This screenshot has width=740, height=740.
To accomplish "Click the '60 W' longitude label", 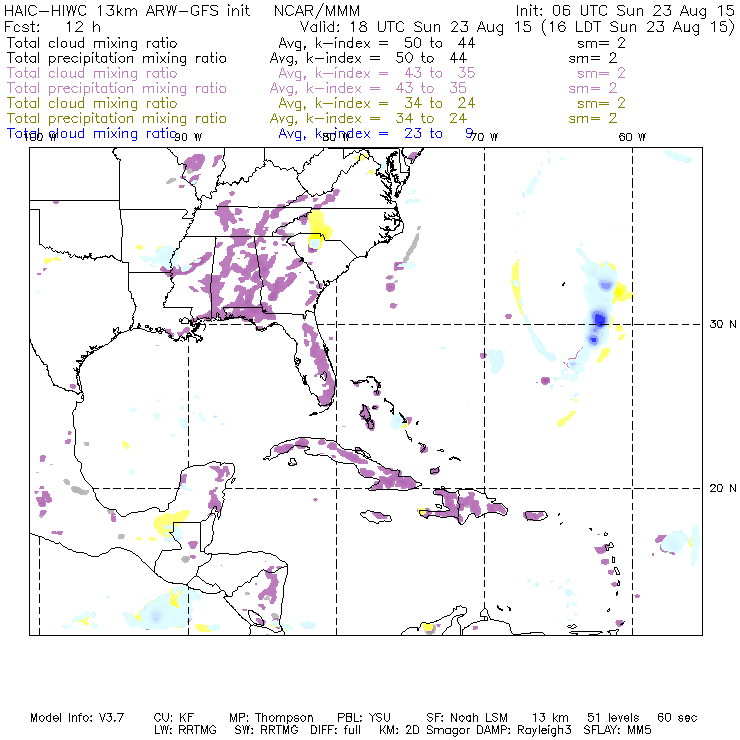I will click(x=632, y=137).
